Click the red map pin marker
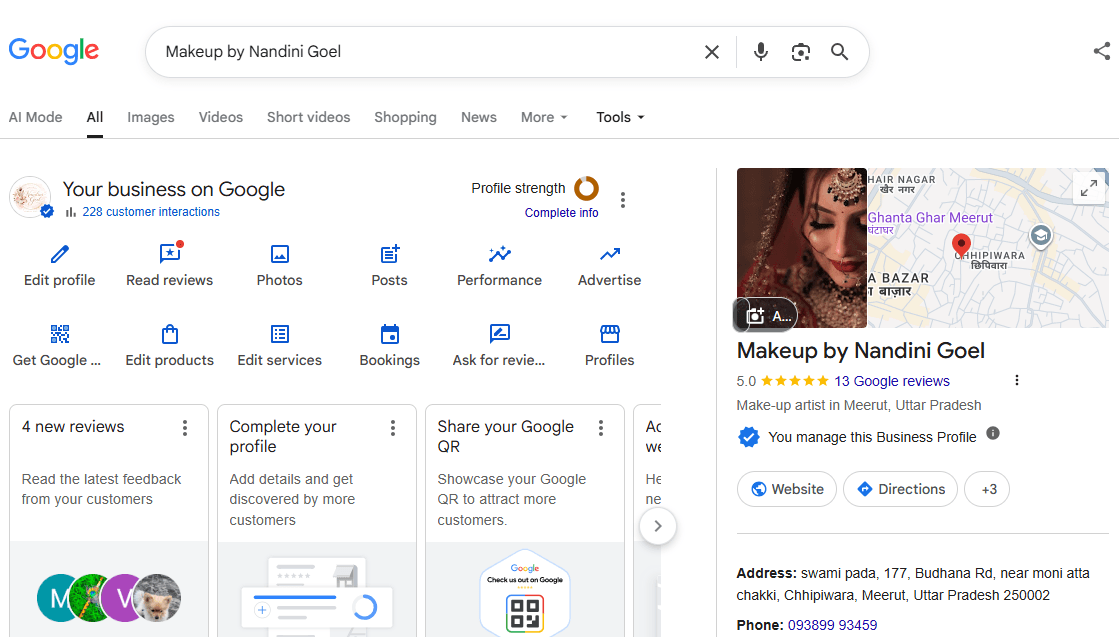This screenshot has width=1119, height=637. [961, 245]
